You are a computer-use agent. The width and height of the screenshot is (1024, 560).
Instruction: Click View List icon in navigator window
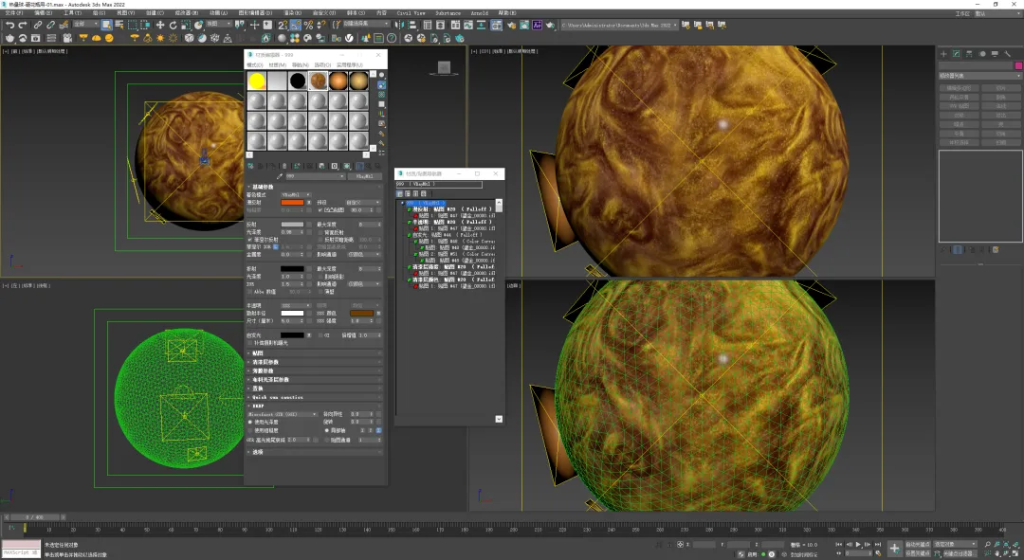click(400, 194)
